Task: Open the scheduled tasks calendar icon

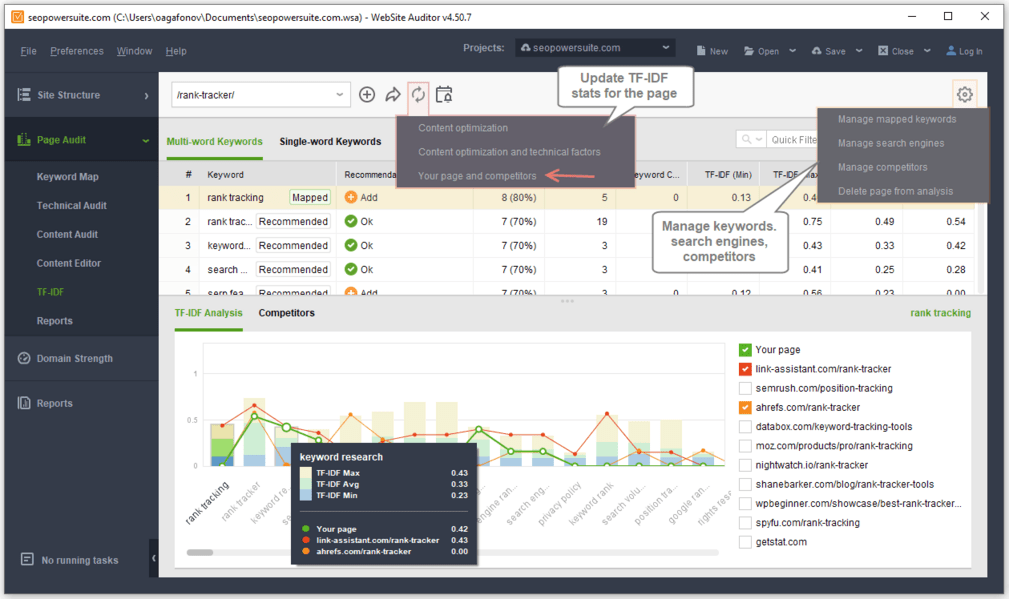Action: (x=444, y=93)
